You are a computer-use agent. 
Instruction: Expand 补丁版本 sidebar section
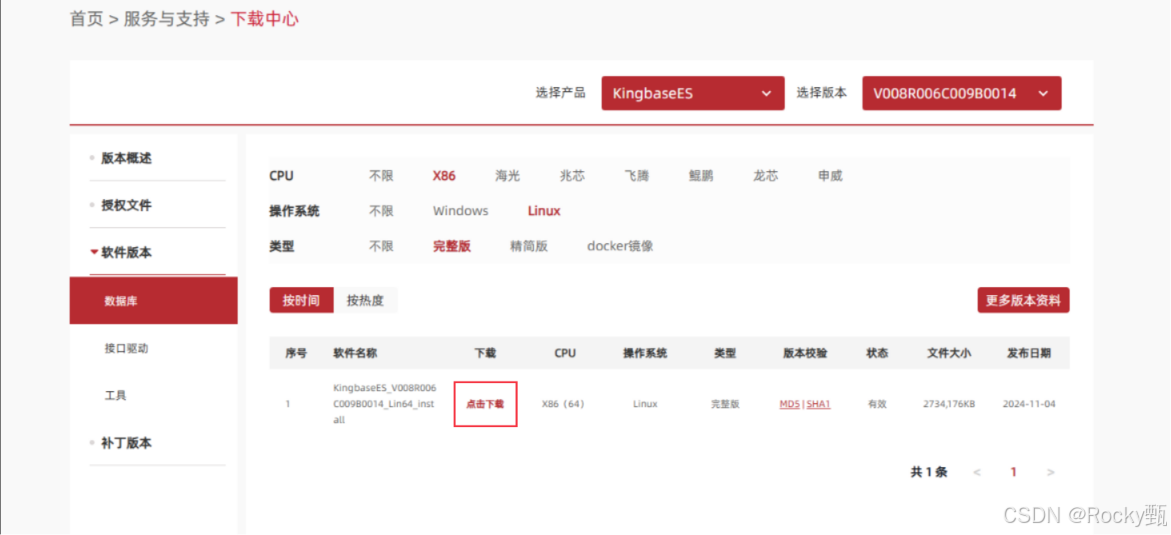coord(126,443)
